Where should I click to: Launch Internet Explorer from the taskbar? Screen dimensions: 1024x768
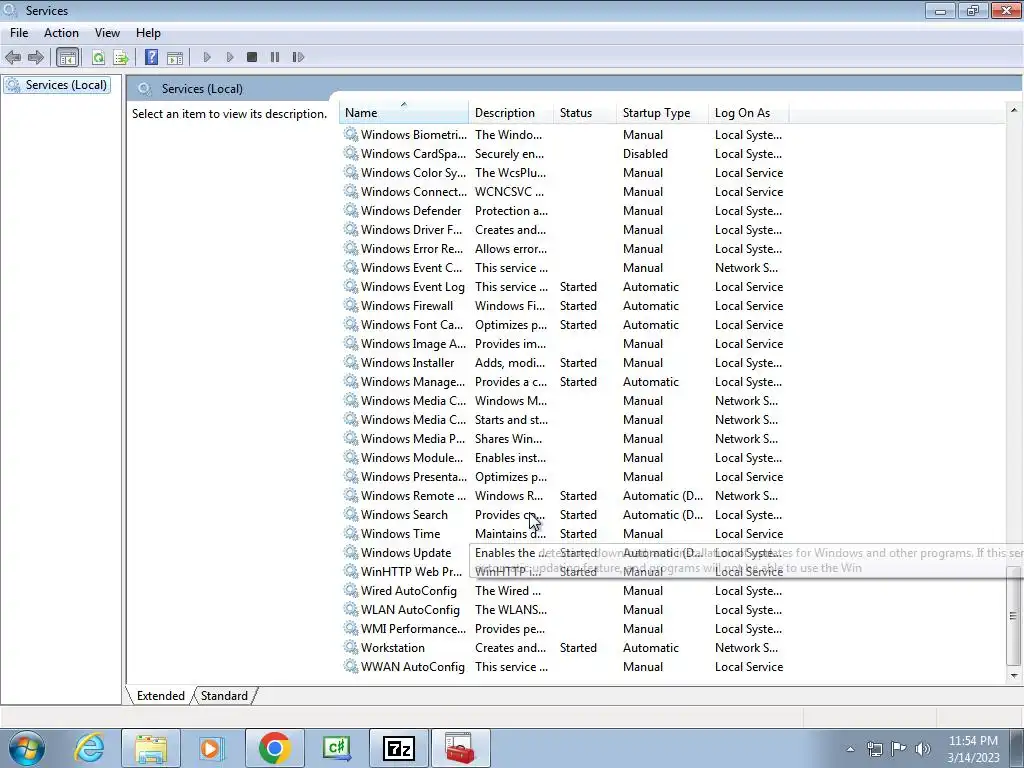coord(89,748)
